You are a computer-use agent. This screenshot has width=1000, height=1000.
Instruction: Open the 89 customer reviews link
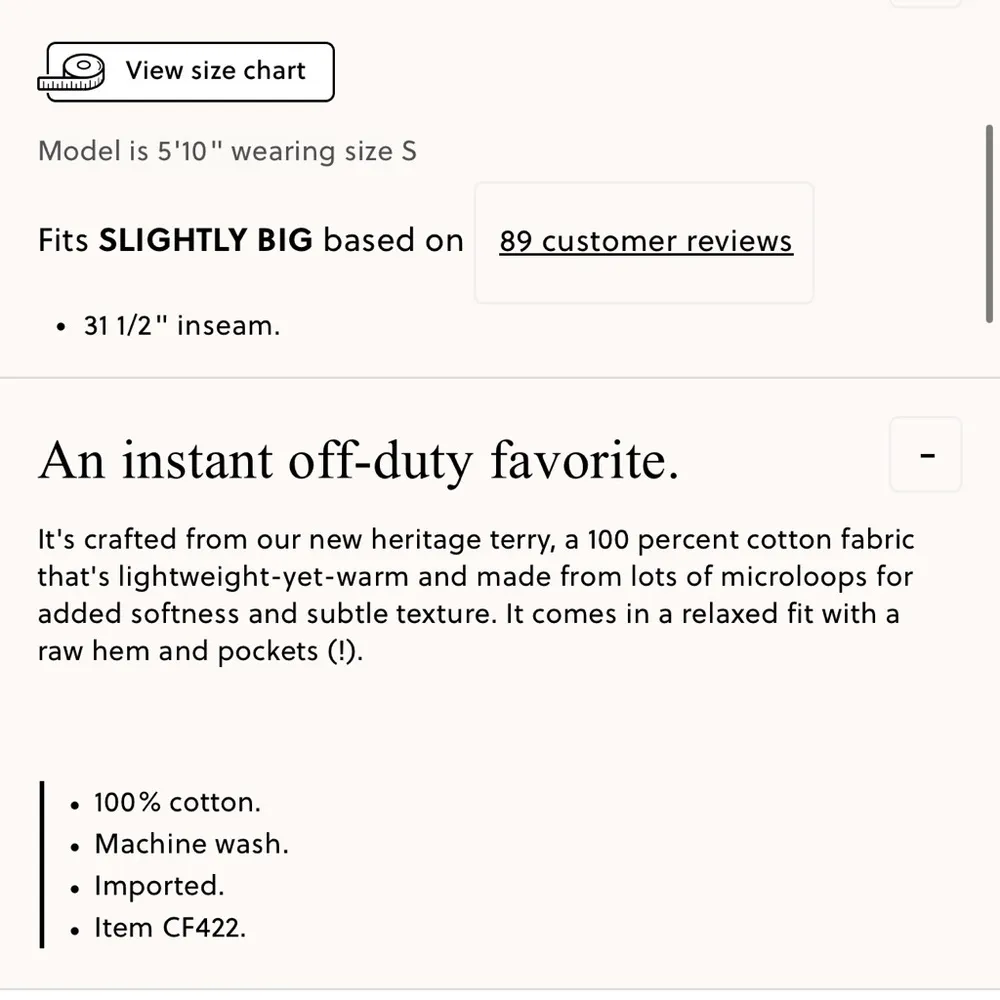click(645, 242)
